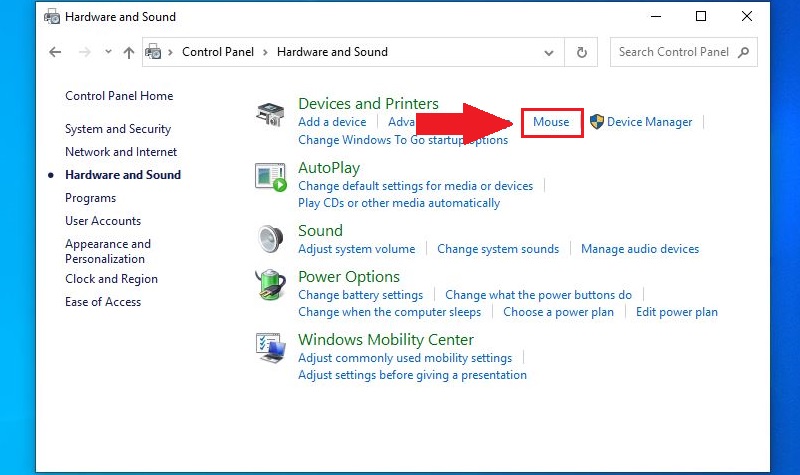Expand the chevron after Control Panel breadcrumb
The height and width of the screenshot is (475, 800).
point(265,52)
